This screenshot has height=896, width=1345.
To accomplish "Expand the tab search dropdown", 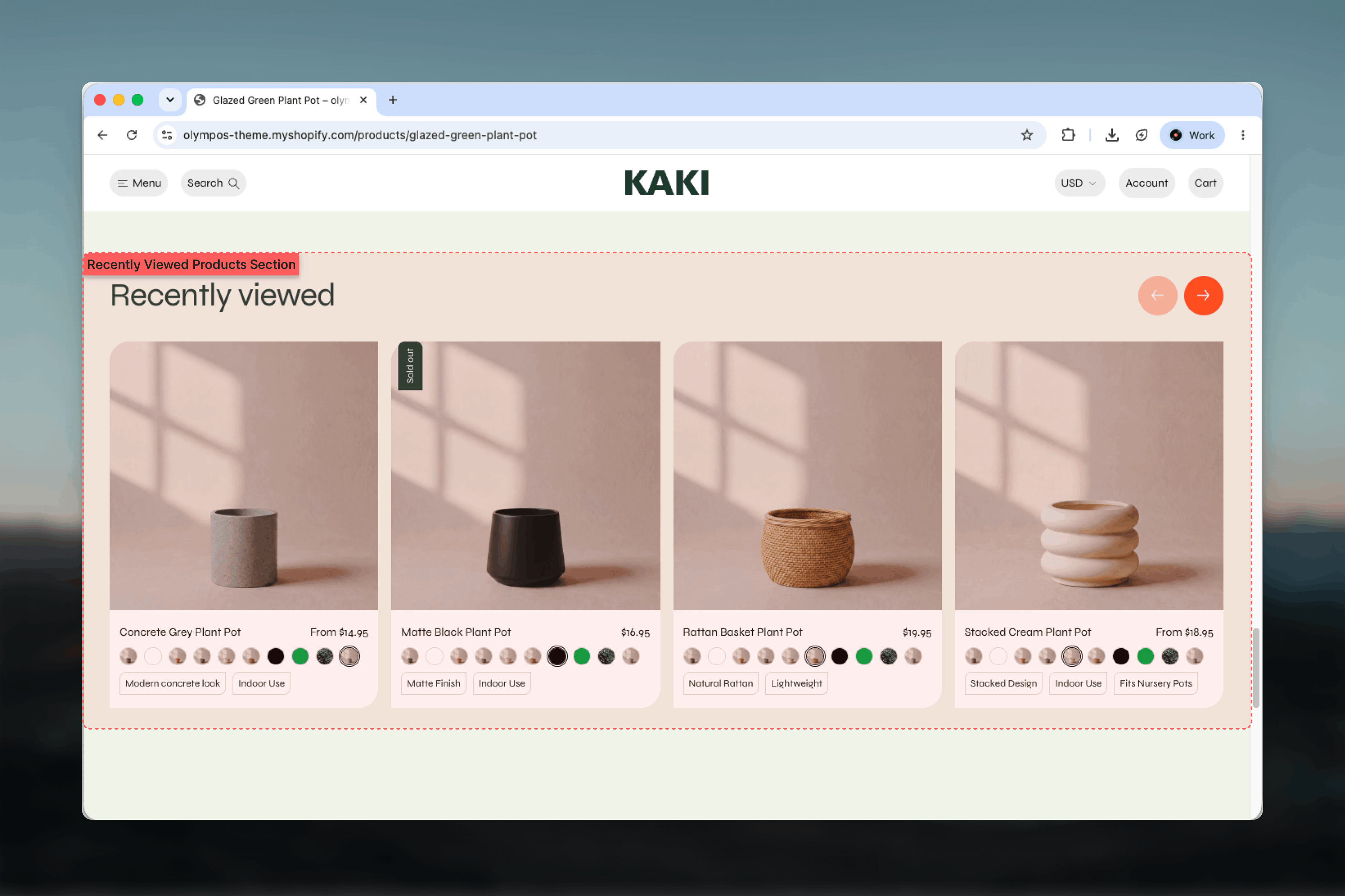I will pyautogui.click(x=170, y=100).
